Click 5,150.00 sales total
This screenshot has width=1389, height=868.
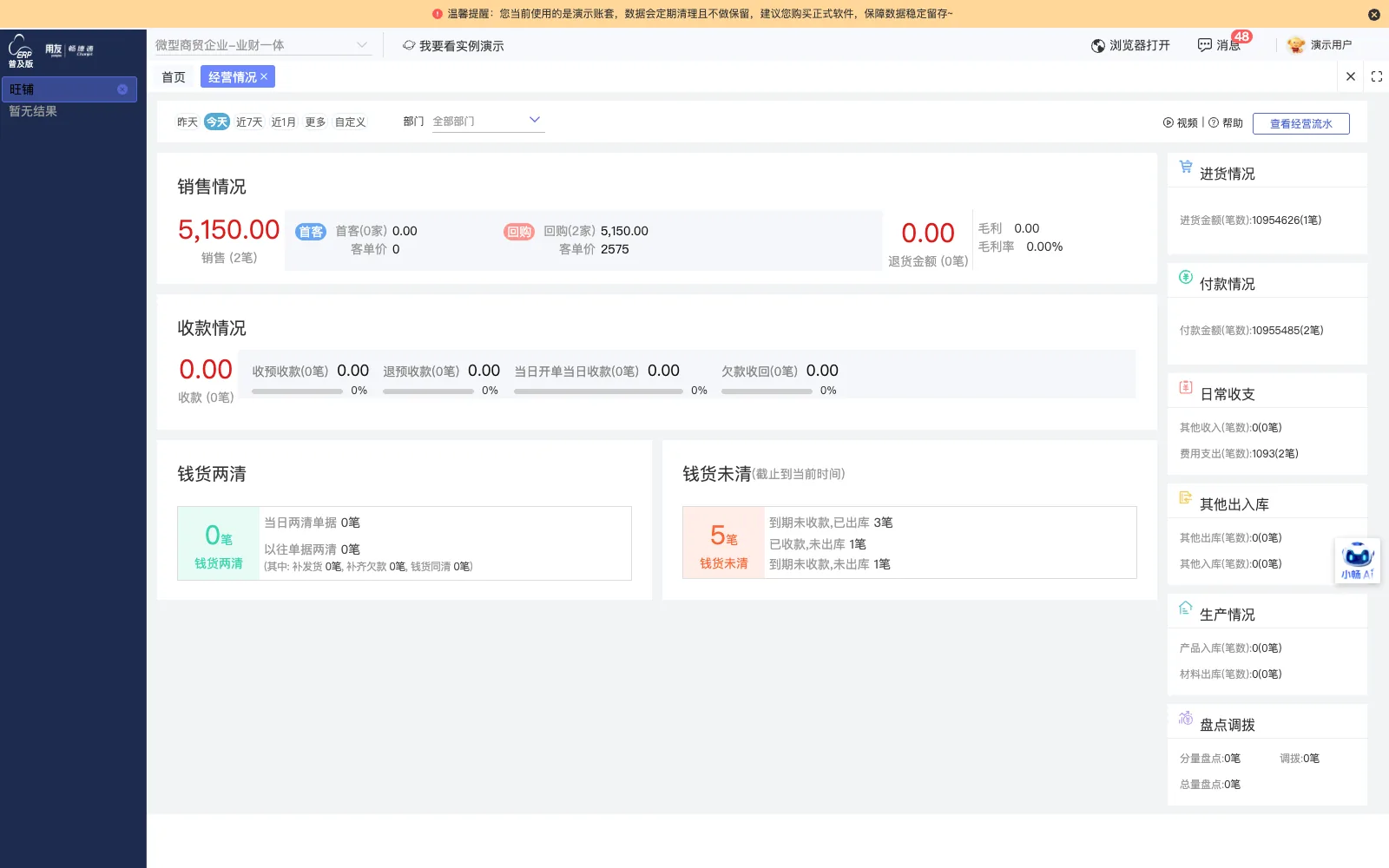tap(229, 230)
